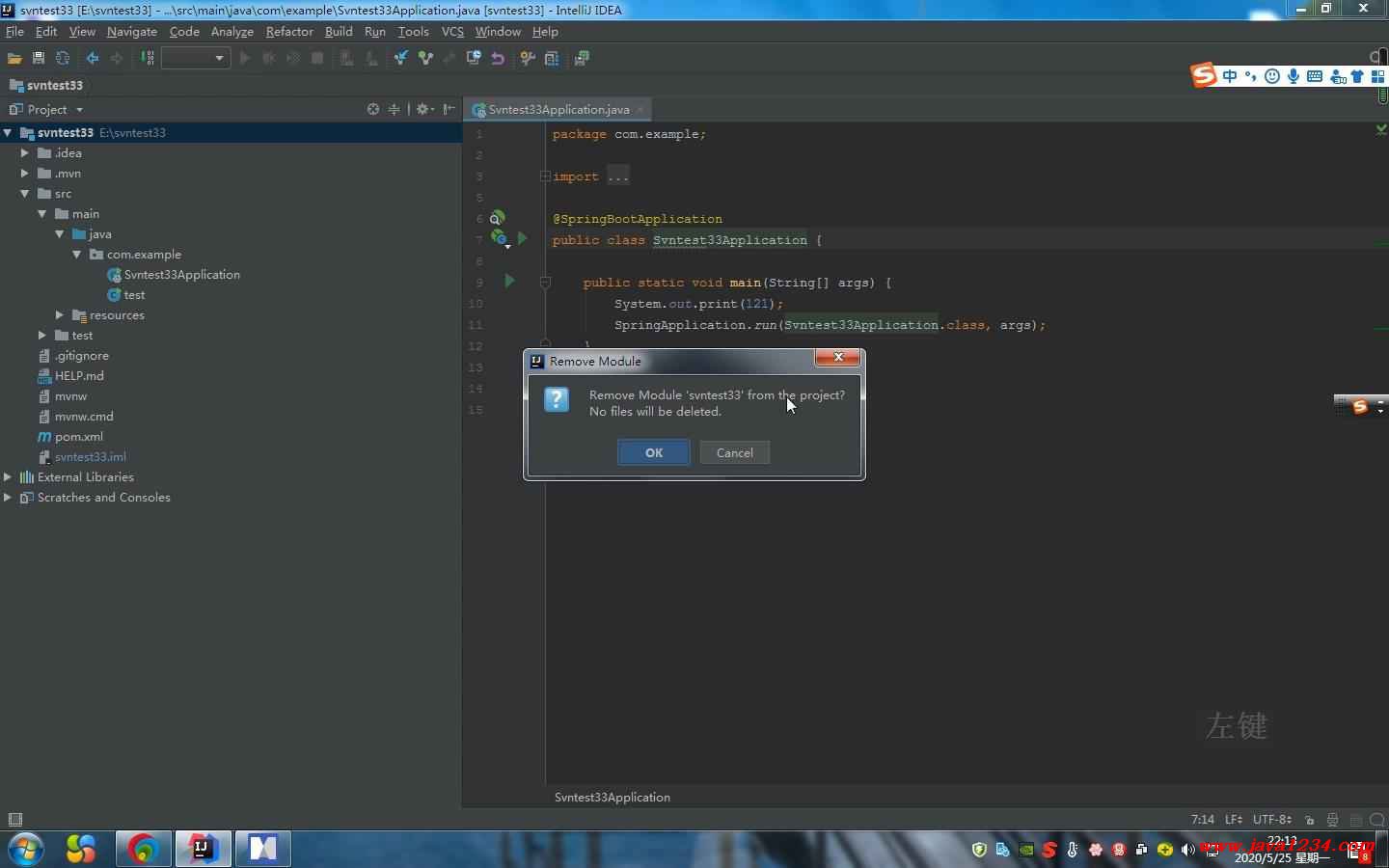
Task: Open Windows Start button
Action: pyautogui.click(x=26, y=850)
